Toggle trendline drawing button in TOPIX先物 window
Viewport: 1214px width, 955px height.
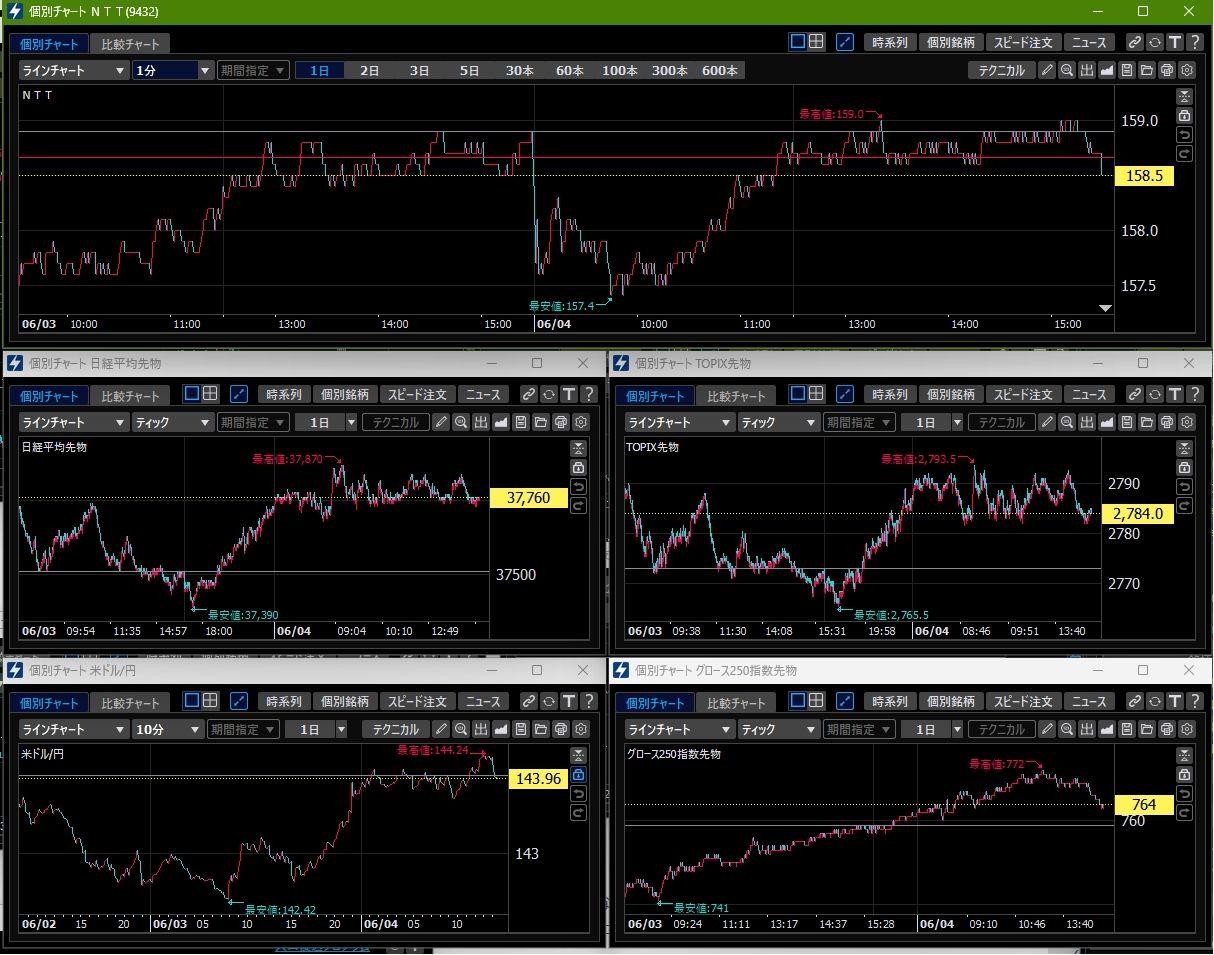tap(845, 394)
